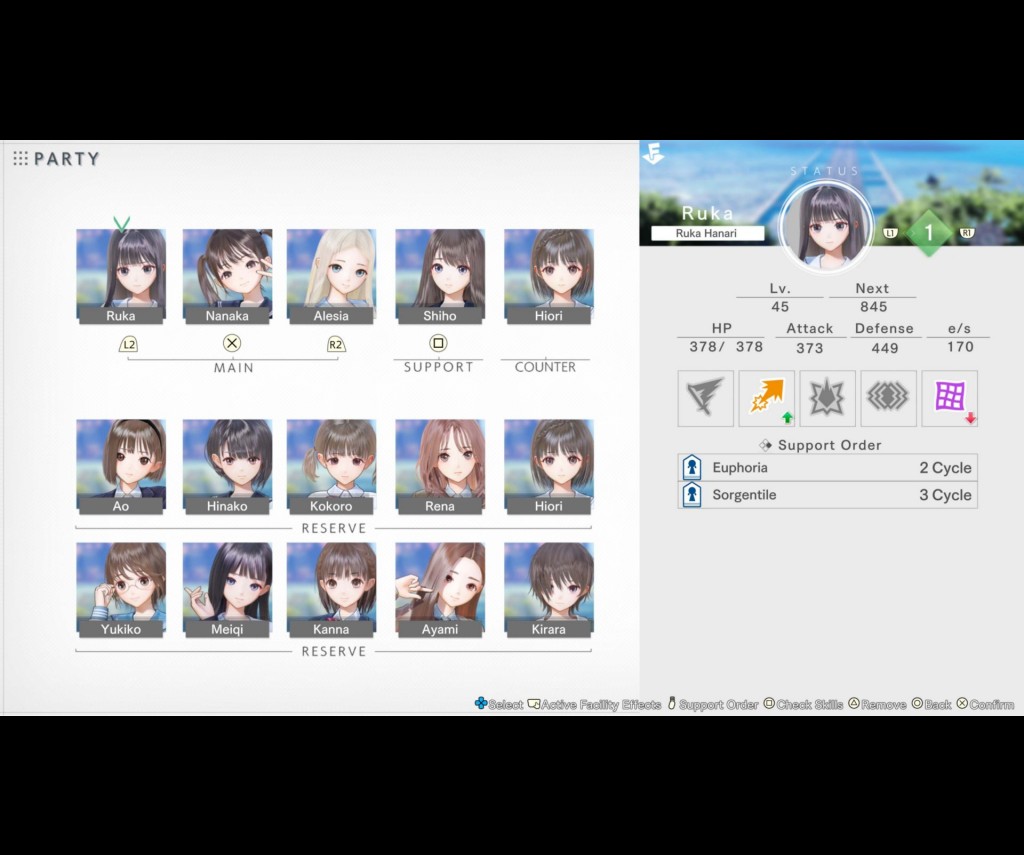
Task: Click the PARTY screen title
Action: (x=67, y=159)
